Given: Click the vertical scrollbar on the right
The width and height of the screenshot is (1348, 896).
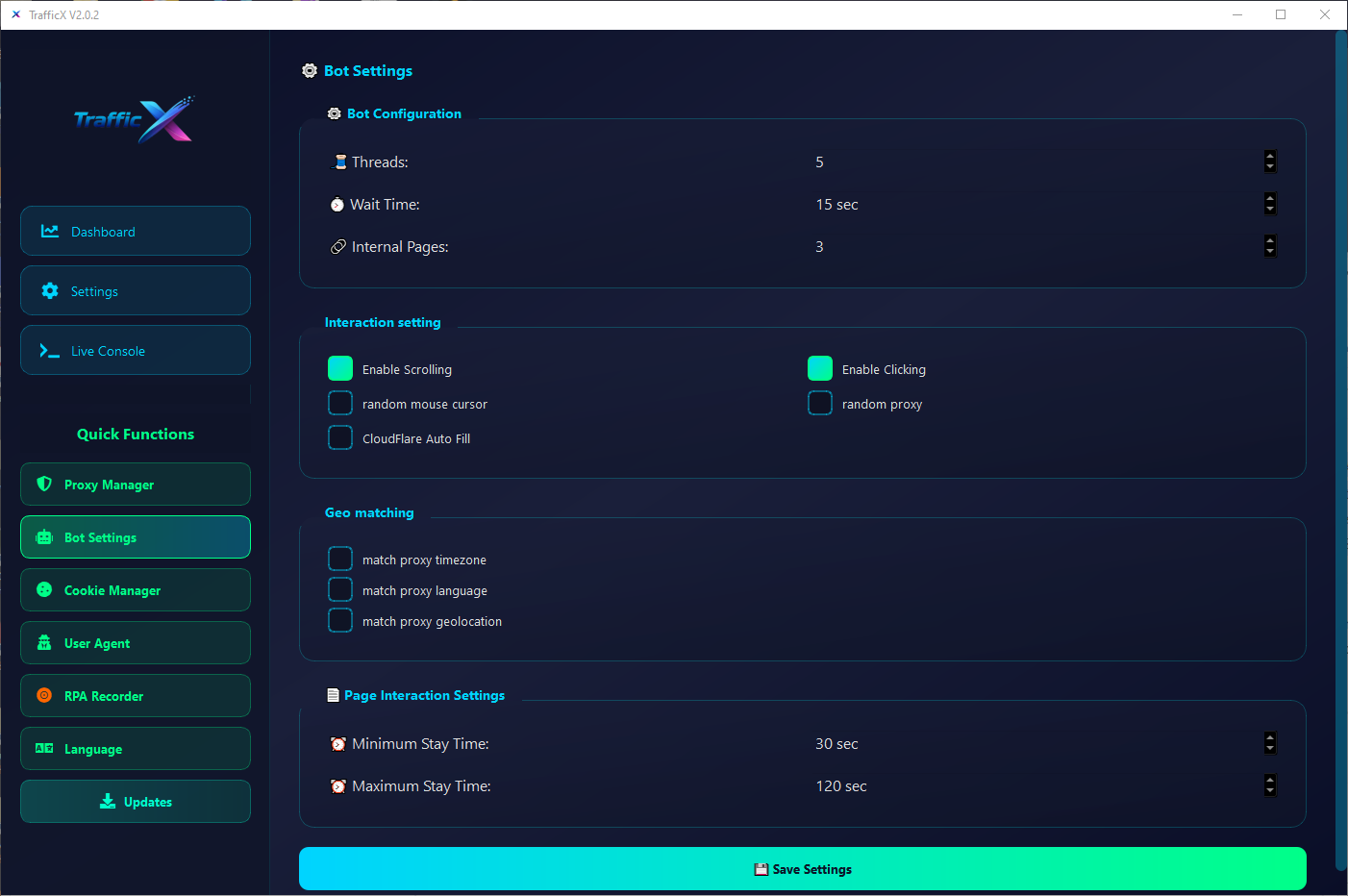Looking at the screenshot, I should click(1341, 452).
